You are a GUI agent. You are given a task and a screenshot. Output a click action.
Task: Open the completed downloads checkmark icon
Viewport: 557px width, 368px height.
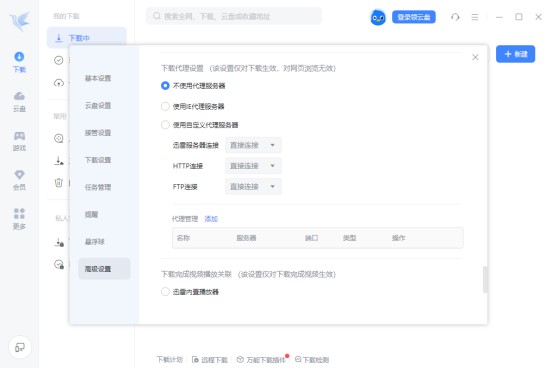(59, 60)
